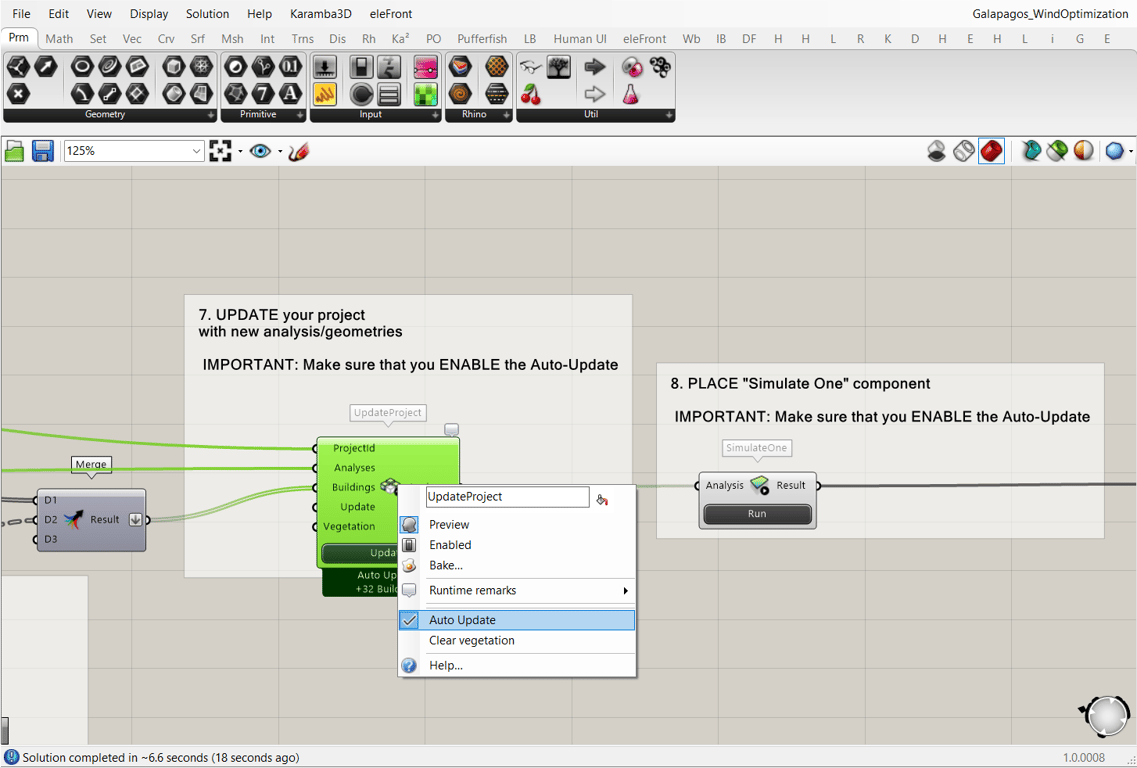Select the glasses icon in Util panel
Screen dimensions: 1137x768
(x=532, y=67)
